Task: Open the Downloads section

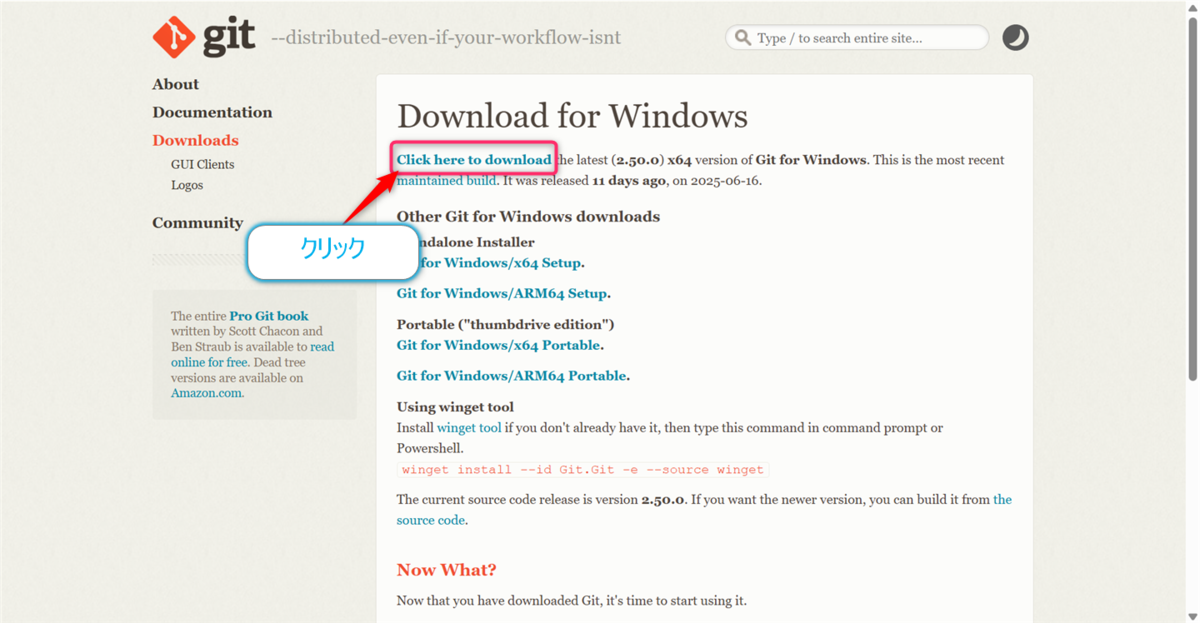Action: click(195, 140)
